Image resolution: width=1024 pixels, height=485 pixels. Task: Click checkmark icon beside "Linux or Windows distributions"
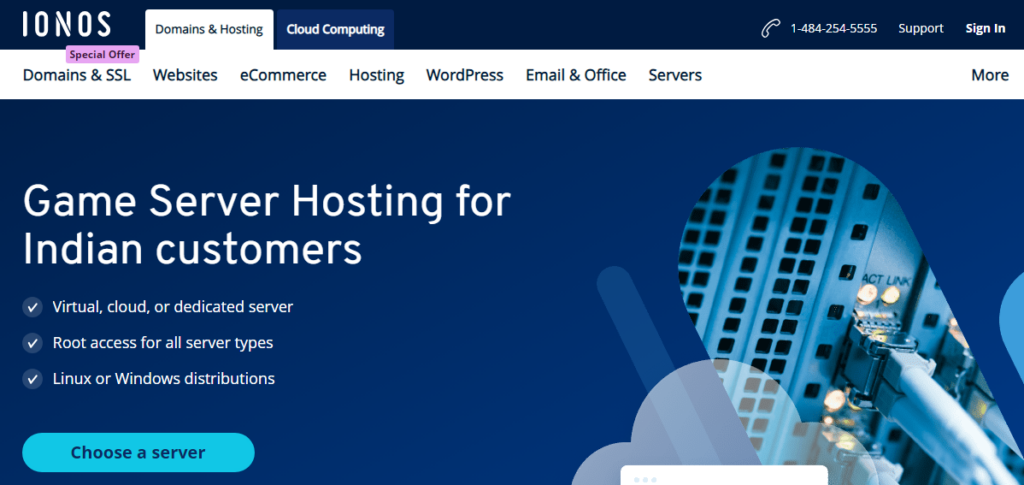[x=33, y=379]
